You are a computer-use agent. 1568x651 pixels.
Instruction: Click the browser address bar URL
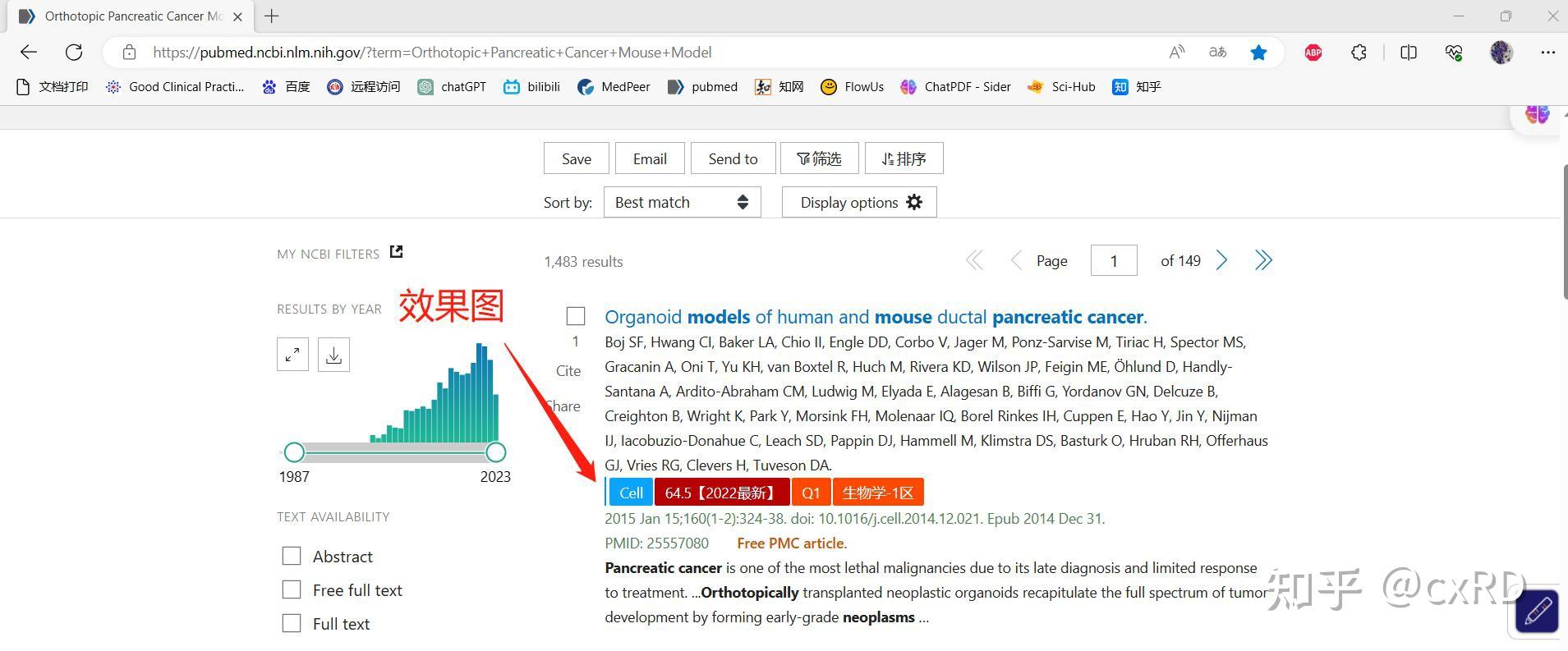pyautogui.click(x=432, y=53)
